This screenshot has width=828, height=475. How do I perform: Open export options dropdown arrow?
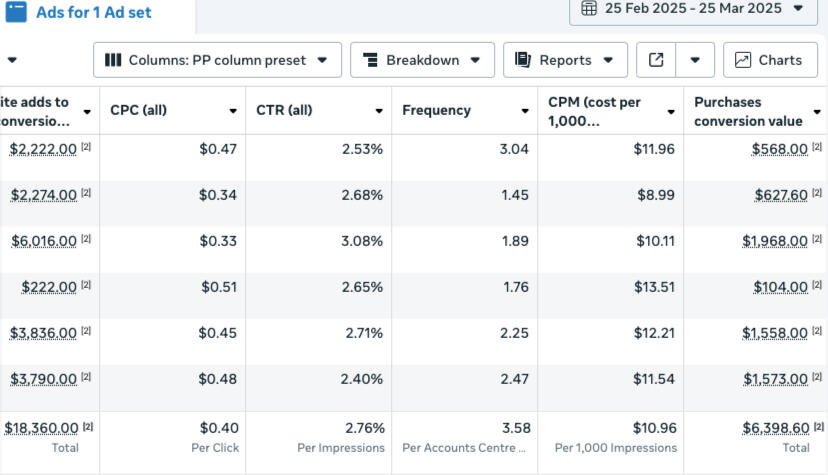695,60
